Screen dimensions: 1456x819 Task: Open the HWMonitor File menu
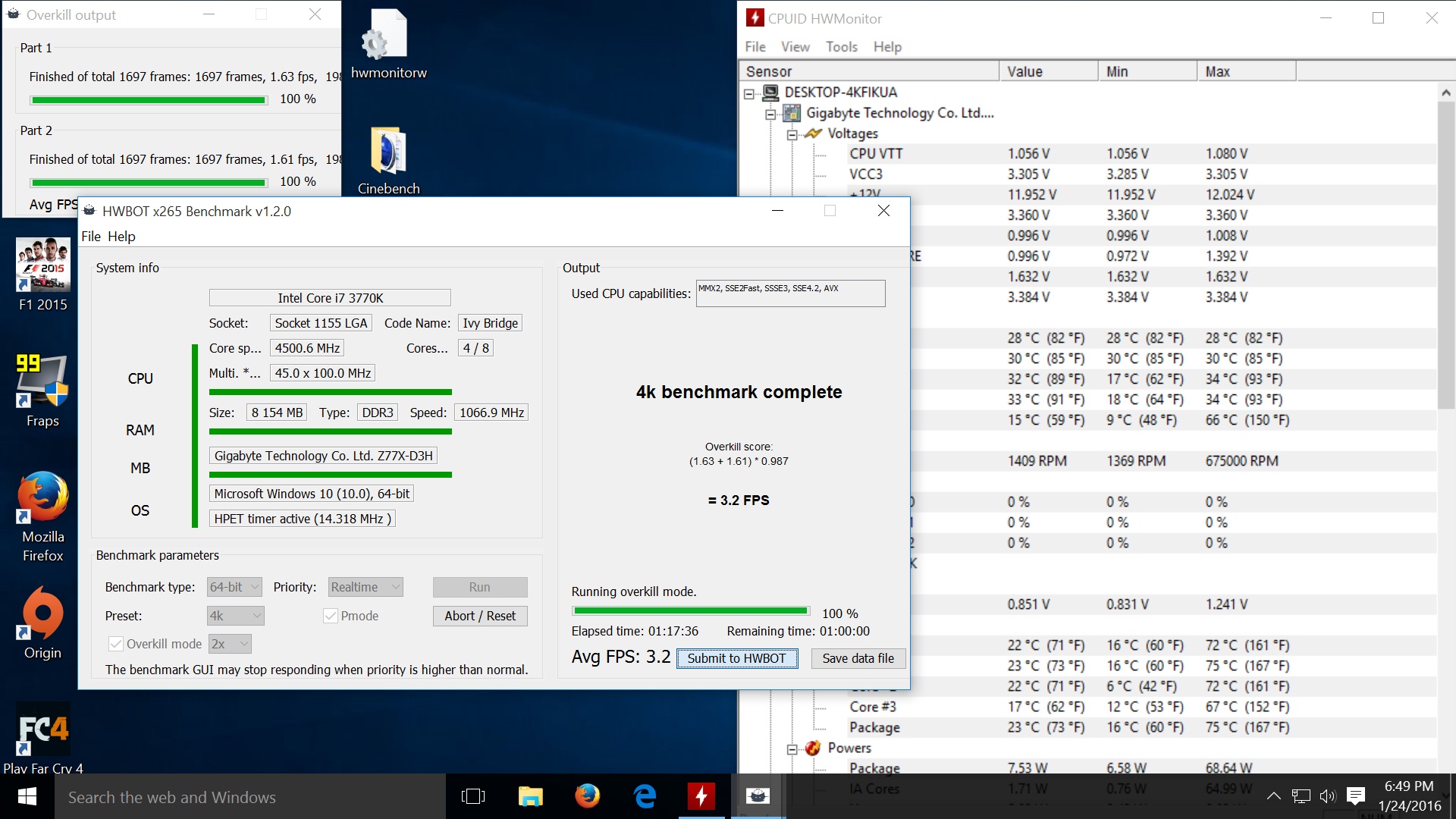coord(755,47)
